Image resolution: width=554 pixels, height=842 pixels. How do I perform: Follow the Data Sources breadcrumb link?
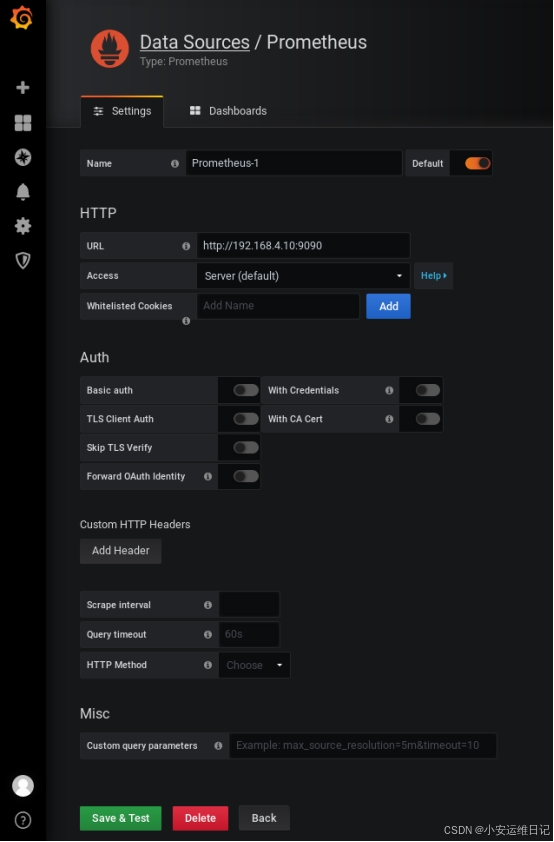point(194,42)
